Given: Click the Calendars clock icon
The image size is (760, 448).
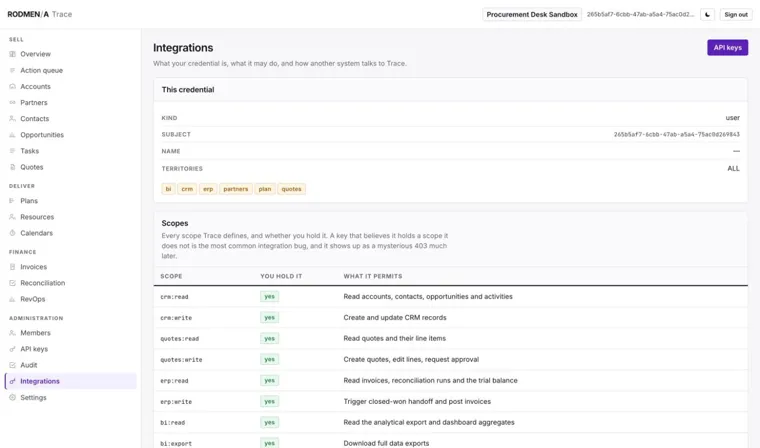Looking at the screenshot, I should tap(13, 233).
